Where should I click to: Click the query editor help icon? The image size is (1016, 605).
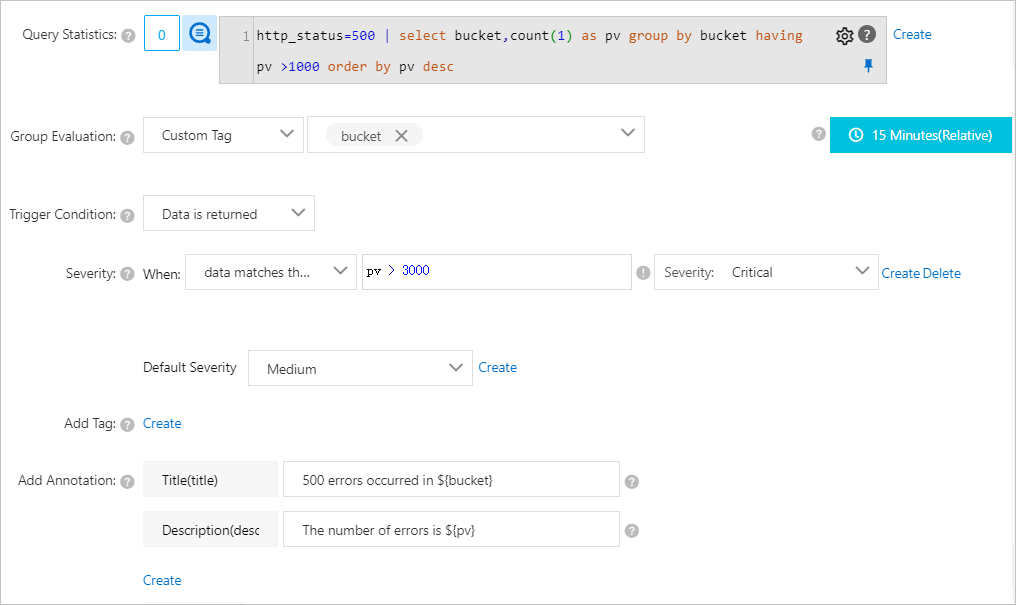[867, 34]
